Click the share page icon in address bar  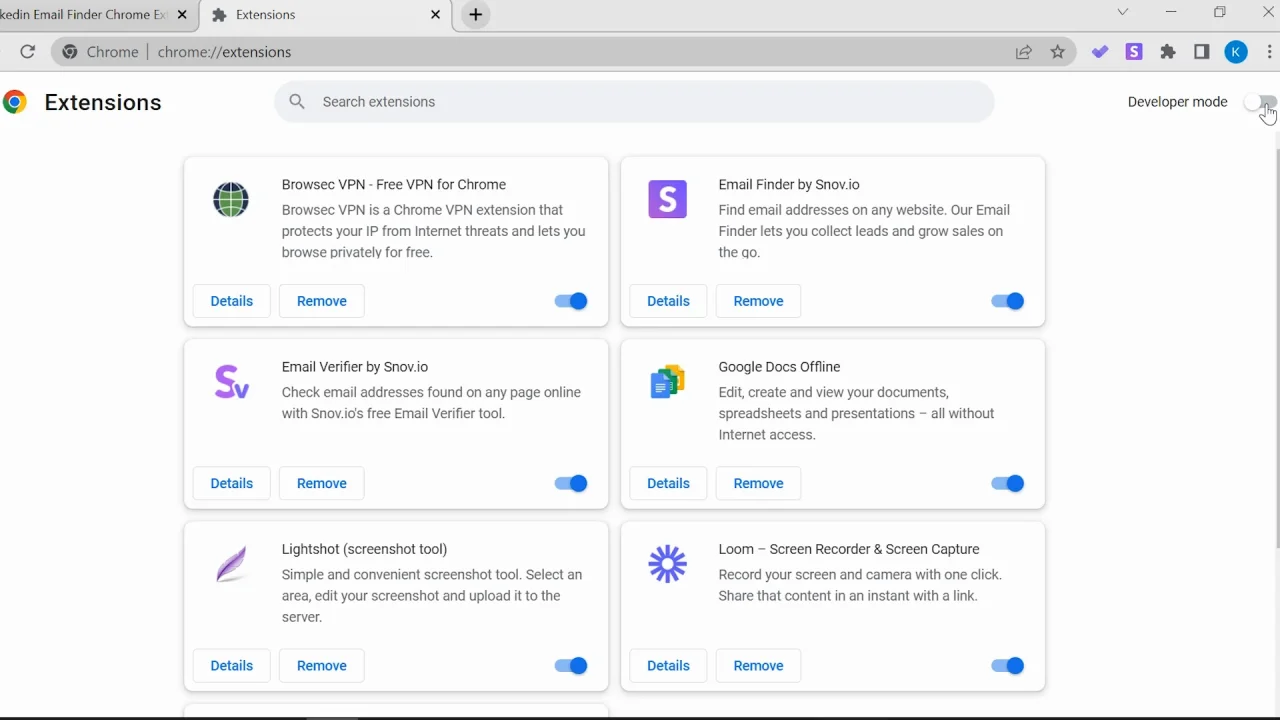(x=1024, y=52)
